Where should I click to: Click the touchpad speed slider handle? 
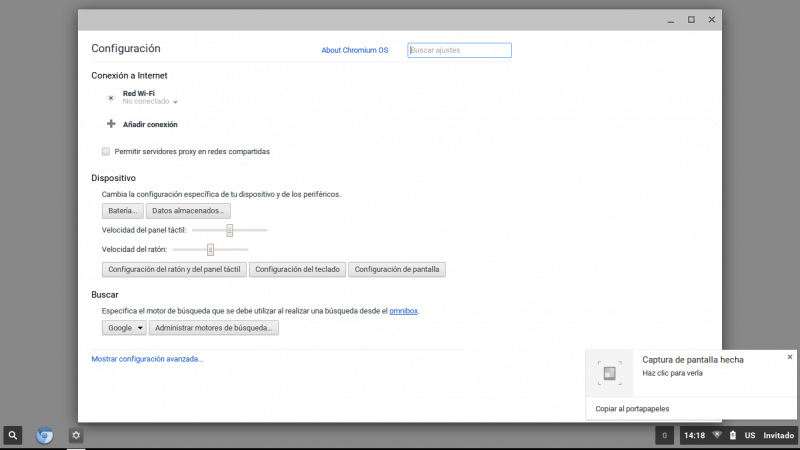[230, 230]
